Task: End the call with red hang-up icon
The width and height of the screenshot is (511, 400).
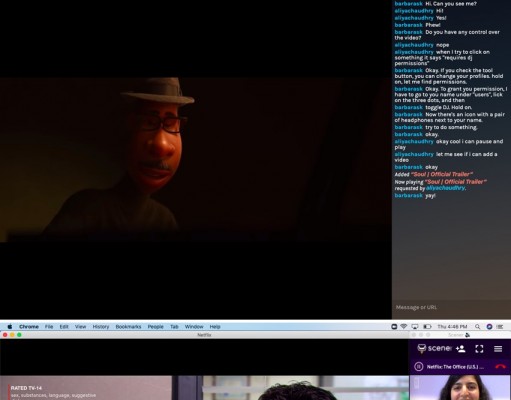Action: coord(500,367)
